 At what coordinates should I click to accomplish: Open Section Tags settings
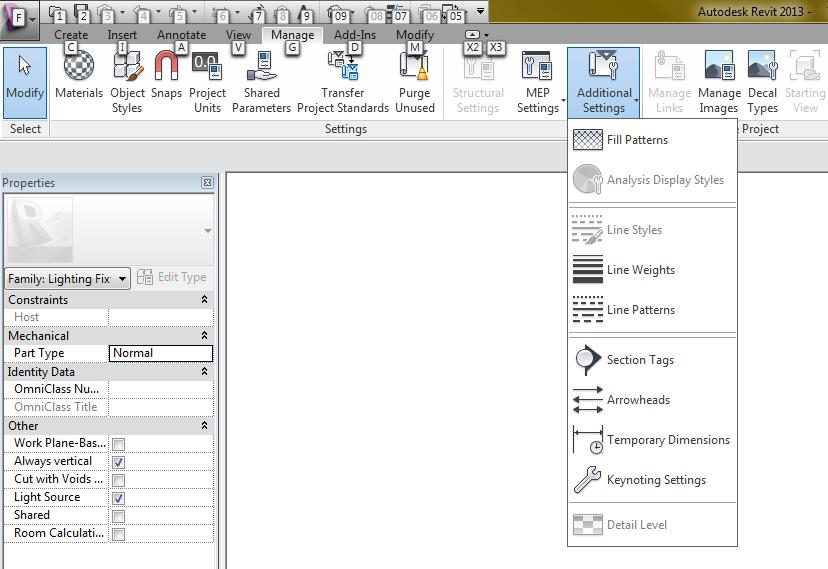click(652, 360)
